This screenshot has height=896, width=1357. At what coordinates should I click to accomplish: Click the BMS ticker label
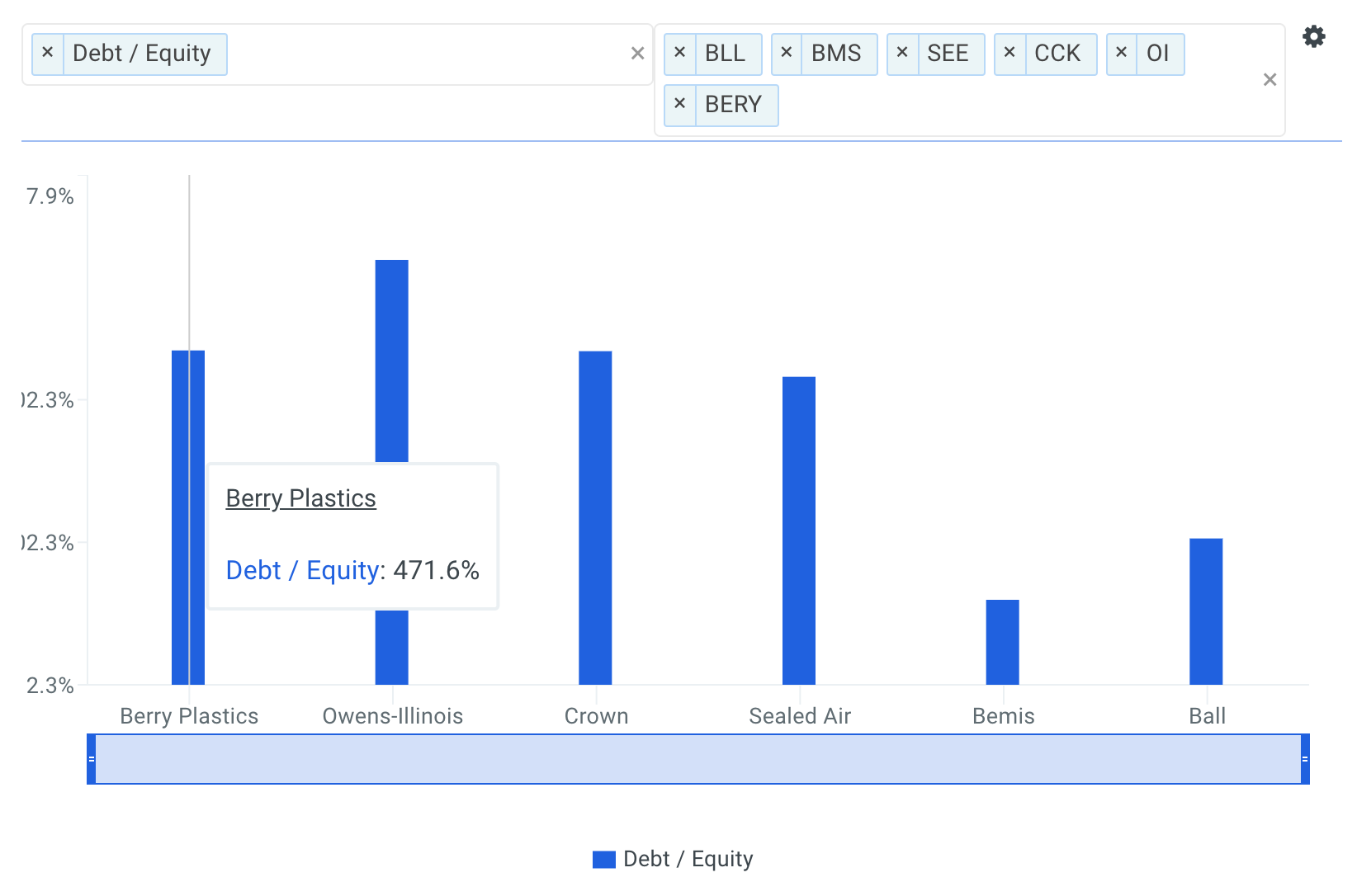point(836,53)
